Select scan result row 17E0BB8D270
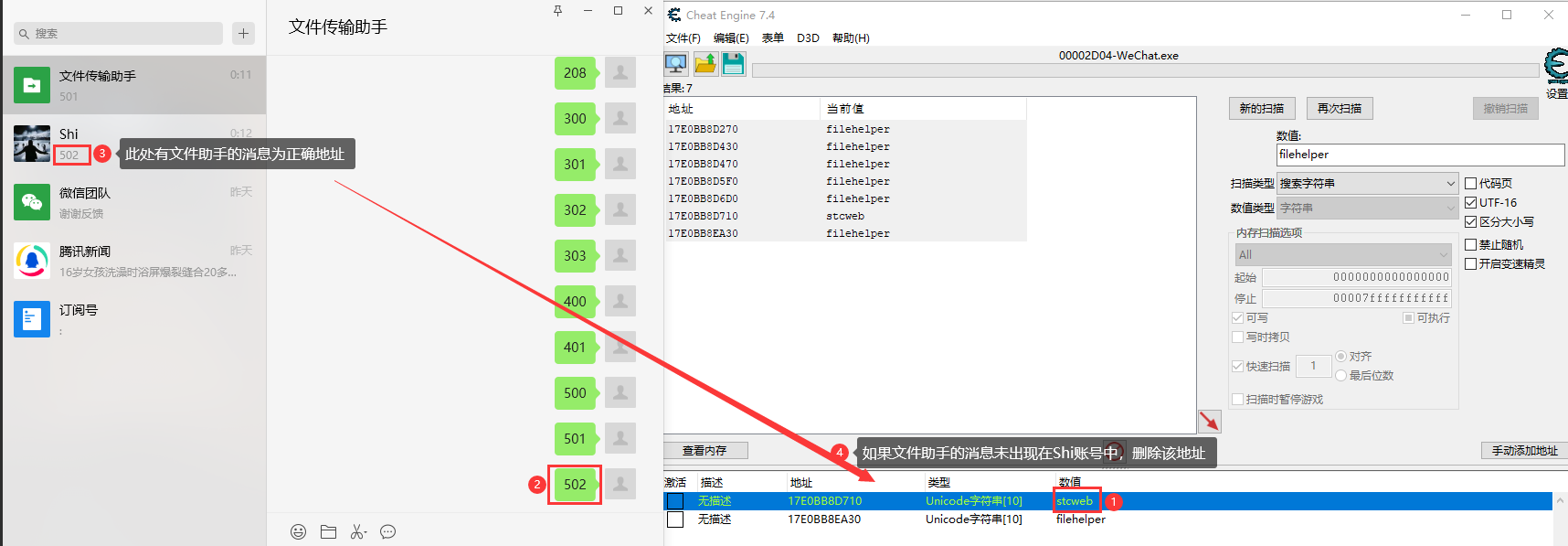Screen dimensions: 1568x546 tap(845, 129)
